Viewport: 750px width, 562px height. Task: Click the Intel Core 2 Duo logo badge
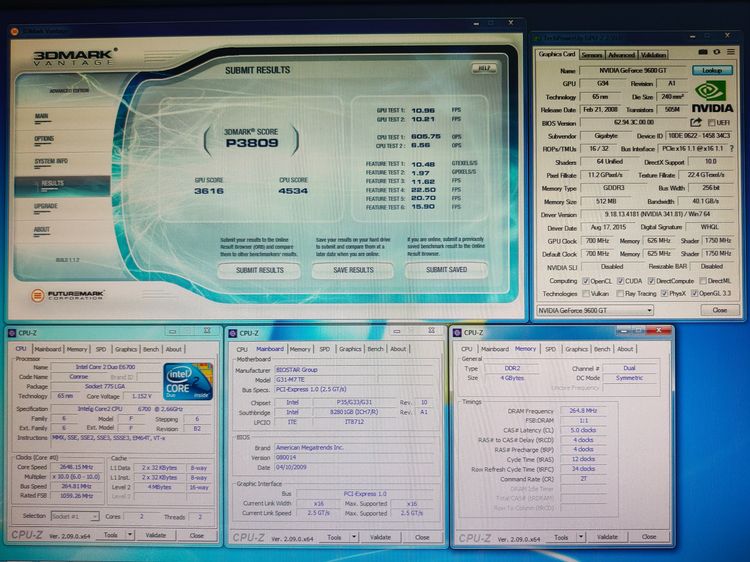point(188,381)
